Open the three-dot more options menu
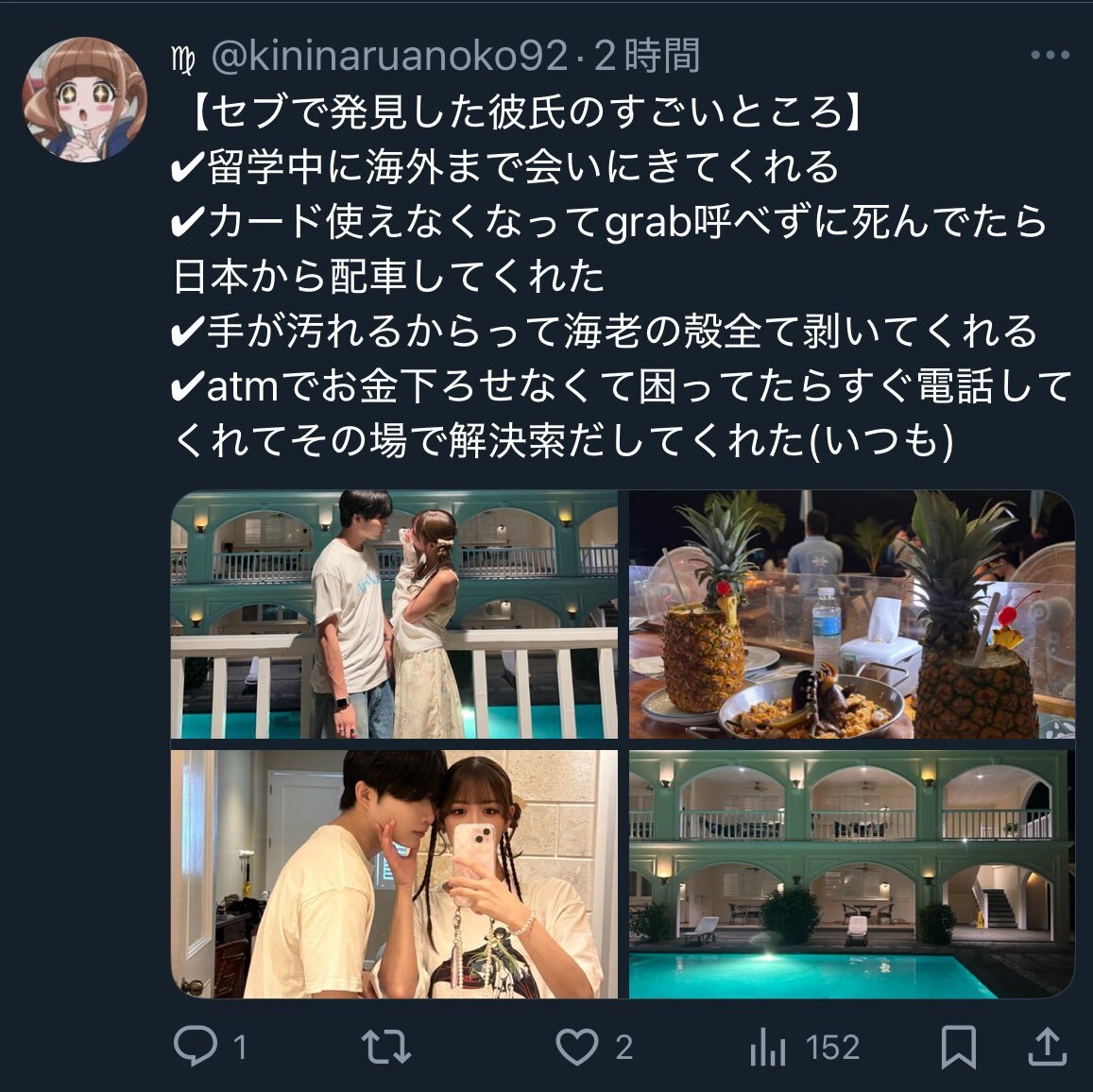Viewport: 1093px width, 1092px height. tap(1050, 55)
